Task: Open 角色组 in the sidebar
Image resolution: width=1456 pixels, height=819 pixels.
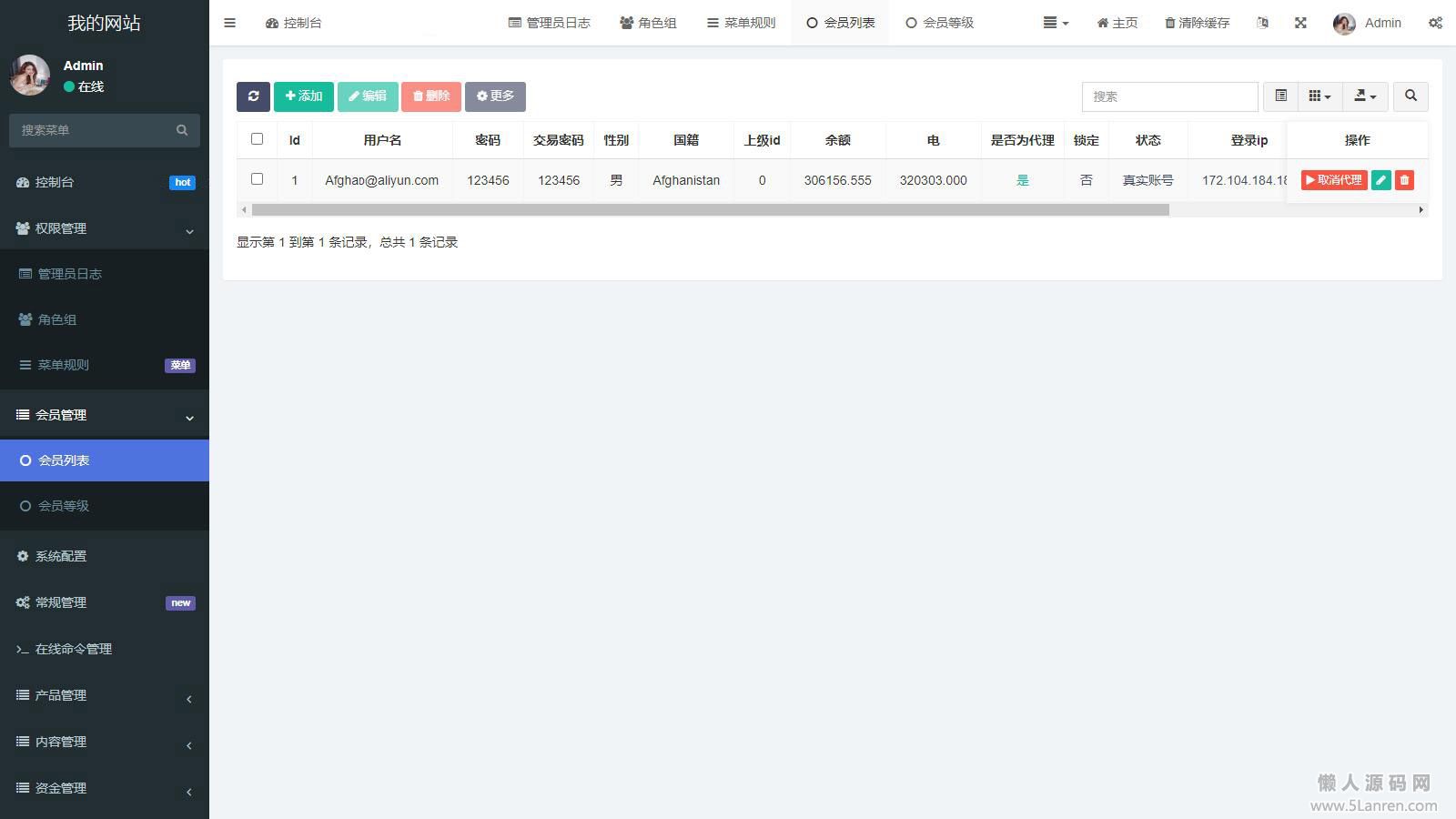Action: pos(105,319)
